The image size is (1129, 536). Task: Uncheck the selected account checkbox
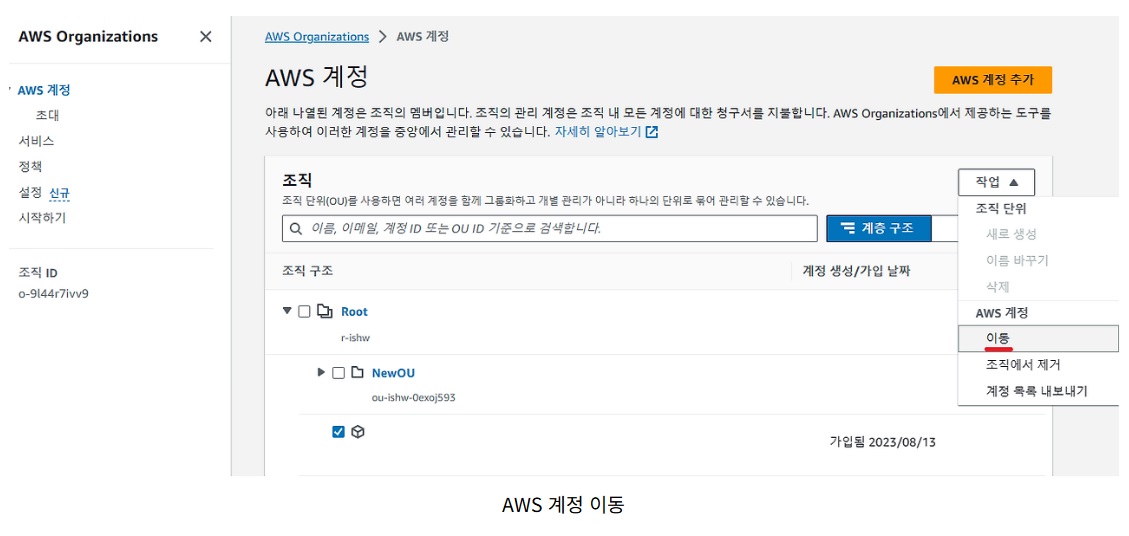pos(338,432)
